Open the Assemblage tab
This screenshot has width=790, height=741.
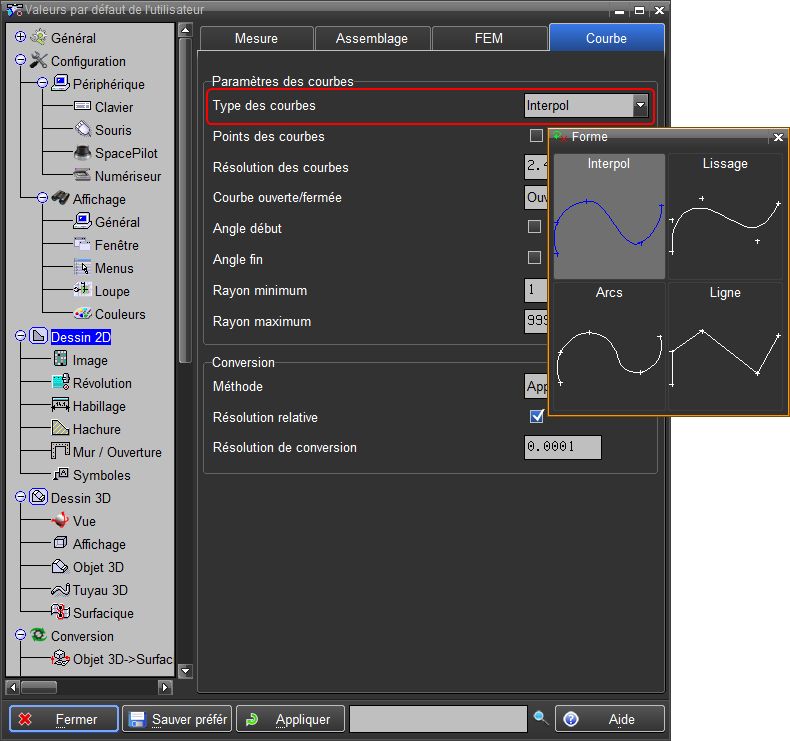pyautogui.click(x=372, y=38)
